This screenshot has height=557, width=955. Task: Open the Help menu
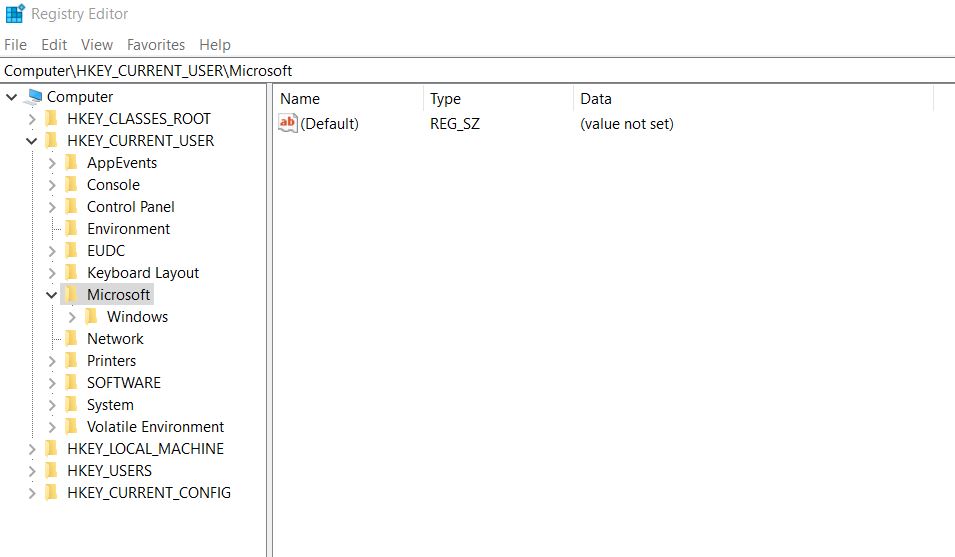[215, 44]
